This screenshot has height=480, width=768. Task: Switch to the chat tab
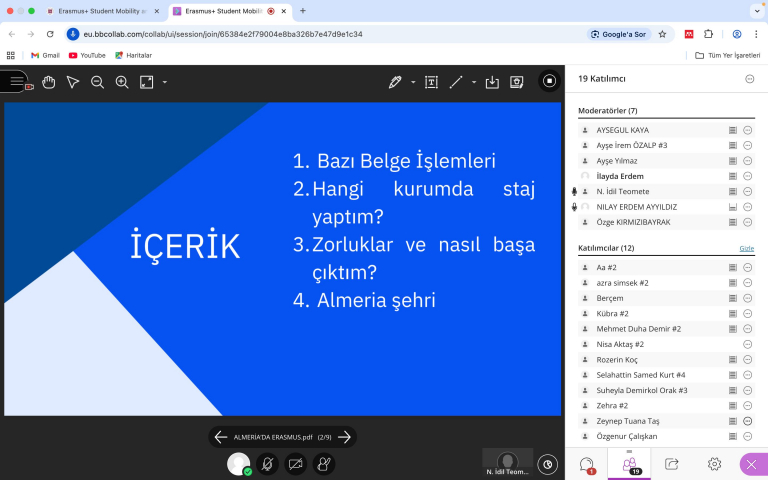[x=587, y=464]
